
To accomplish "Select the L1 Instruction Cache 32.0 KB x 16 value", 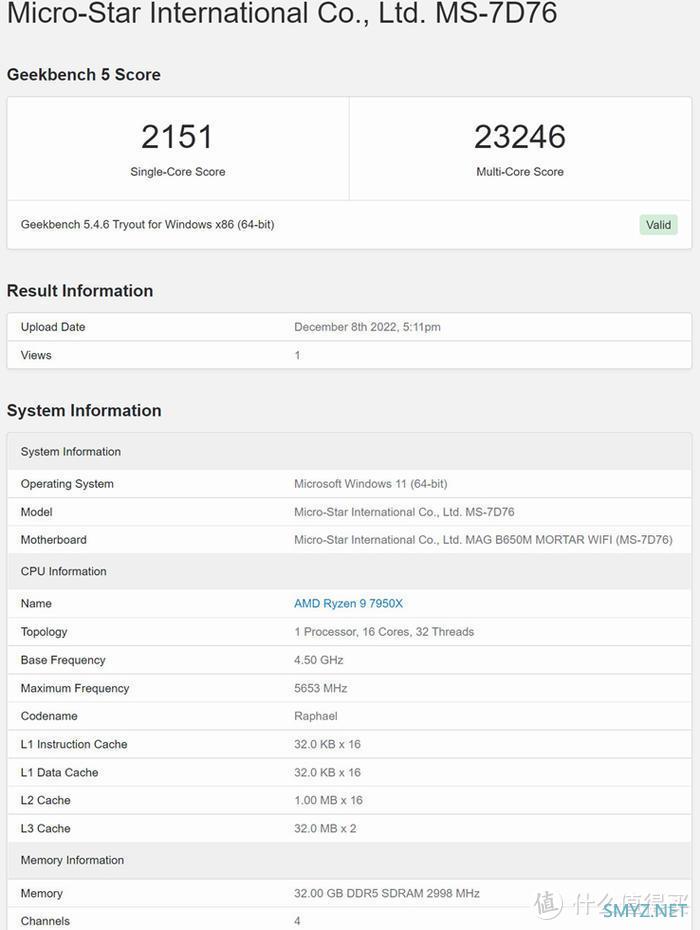I will [x=327, y=744].
